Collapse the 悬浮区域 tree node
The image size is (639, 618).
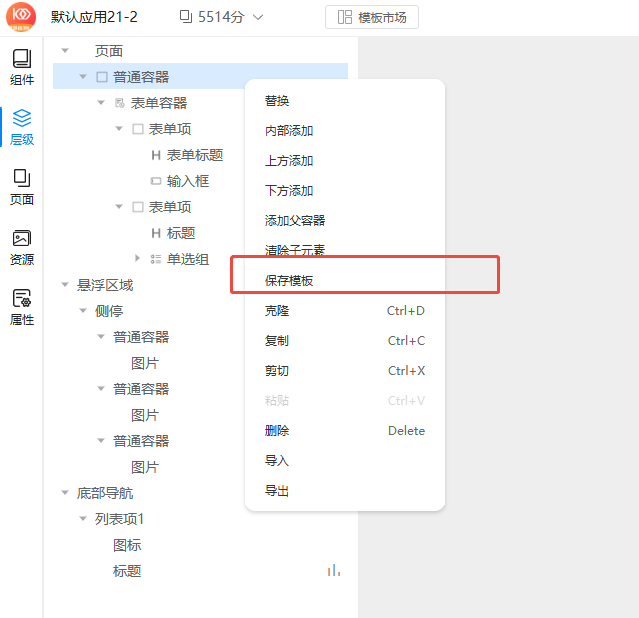pyautogui.click(x=66, y=285)
